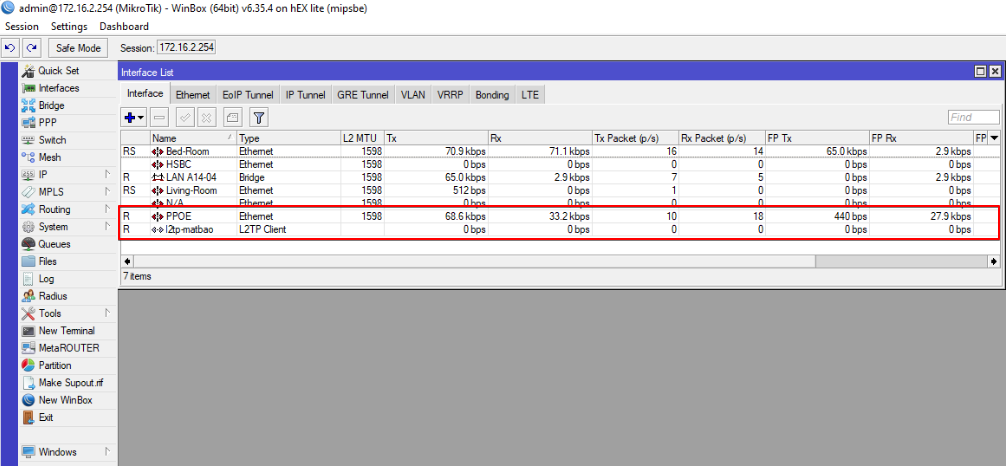This screenshot has height=466, width=1006.
Task: Open the Queues sidebar entry
Action: coord(54,244)
